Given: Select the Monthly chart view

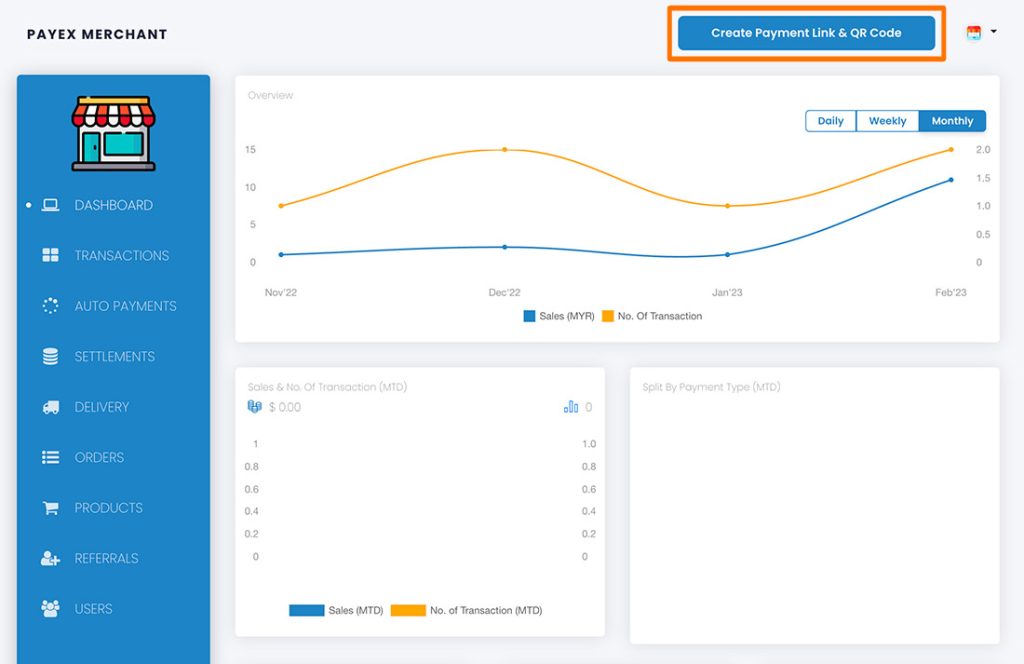Looking at the screenshot, I should pos(952,121).
